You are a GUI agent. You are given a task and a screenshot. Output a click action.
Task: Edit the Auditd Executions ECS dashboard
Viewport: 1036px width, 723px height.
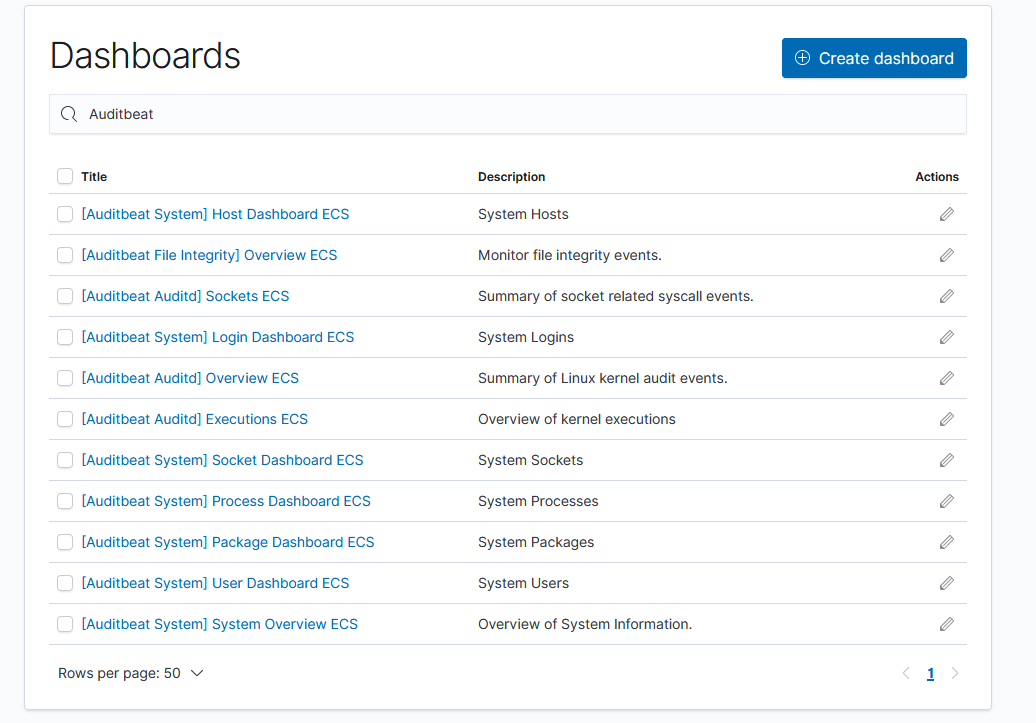click(946, 419)
